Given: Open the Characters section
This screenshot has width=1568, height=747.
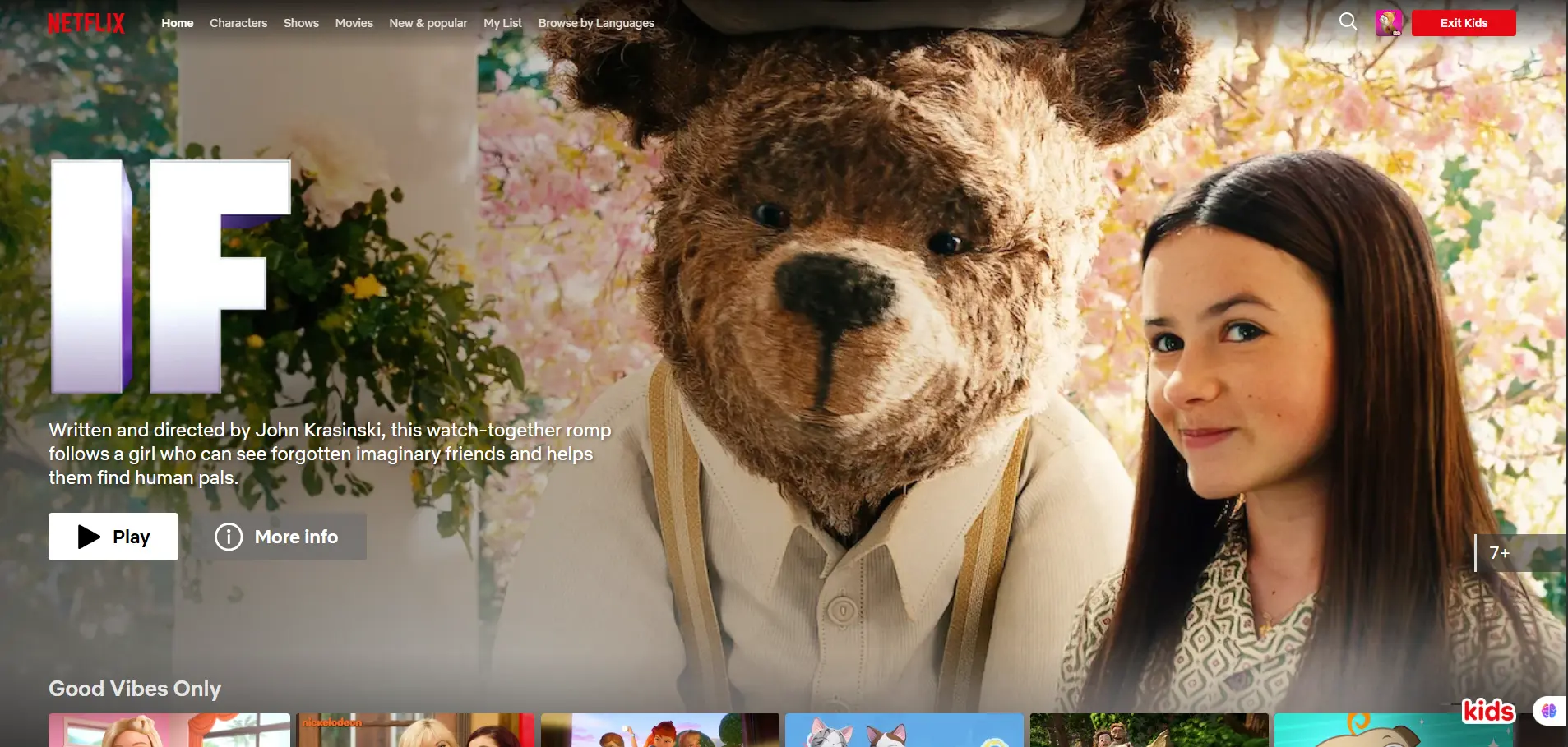Looking at the screenshot, I should point(238,23).
